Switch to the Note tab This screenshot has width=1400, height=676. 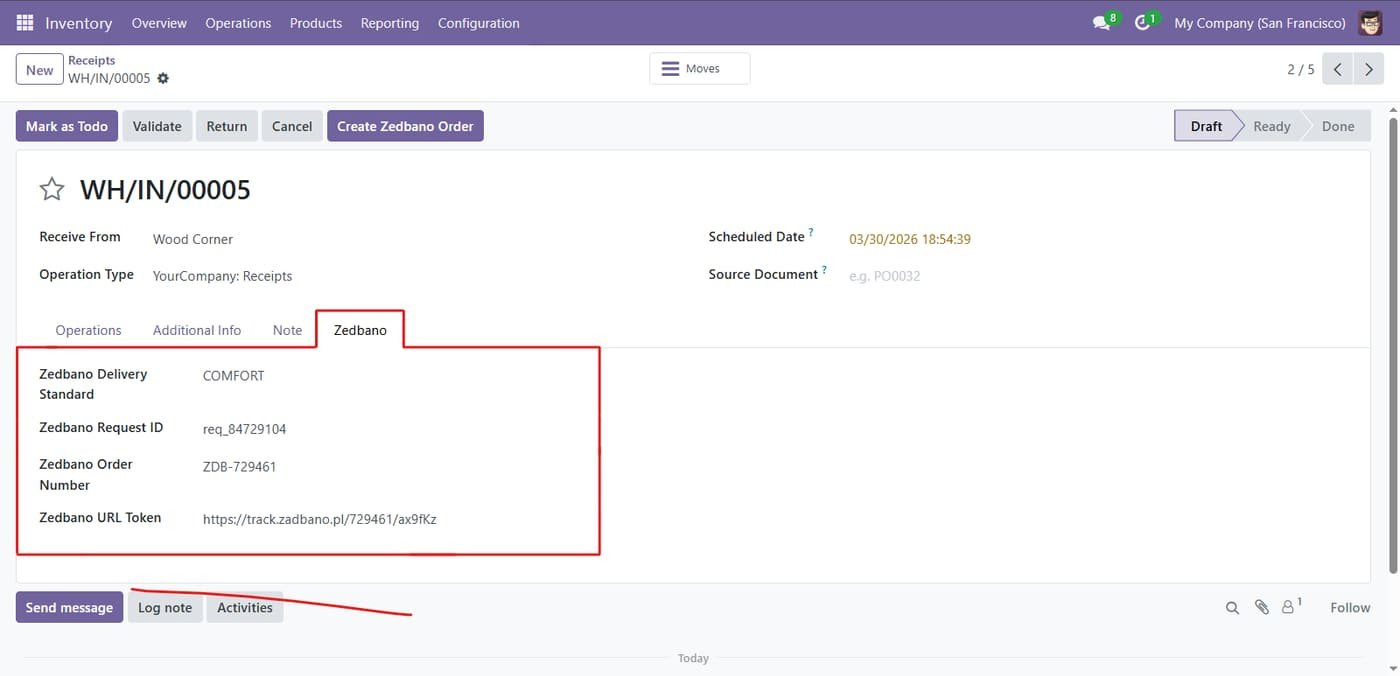coord(287,330)
